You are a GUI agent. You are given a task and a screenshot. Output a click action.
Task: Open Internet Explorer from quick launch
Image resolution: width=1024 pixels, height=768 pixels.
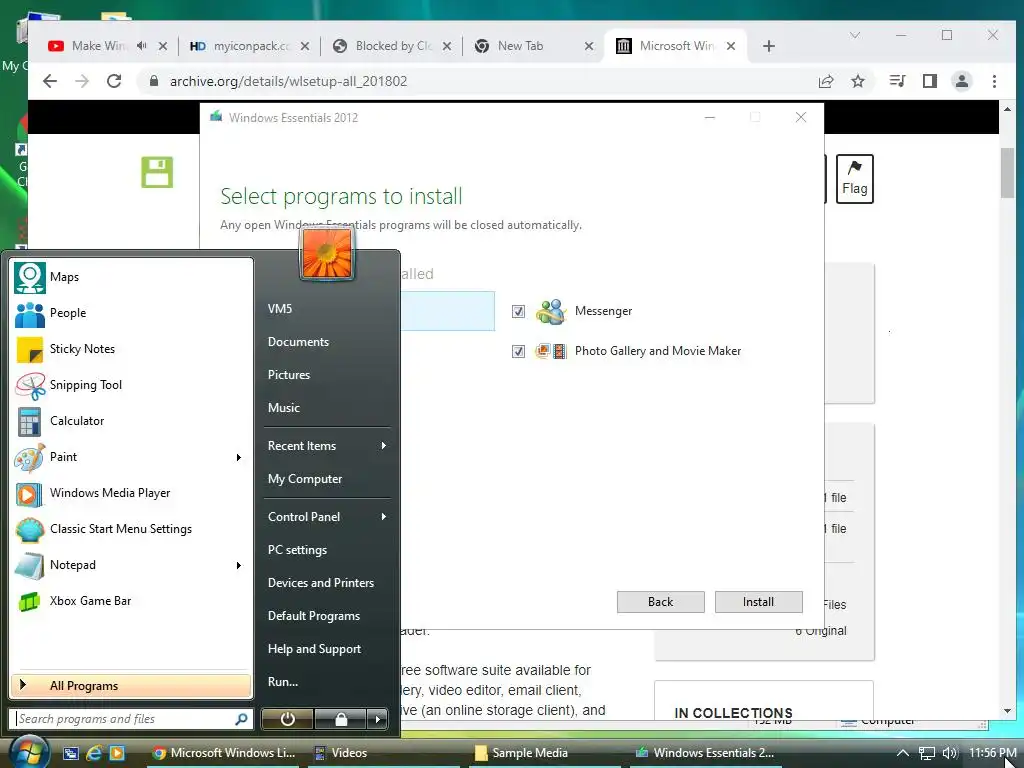point(94,753)
